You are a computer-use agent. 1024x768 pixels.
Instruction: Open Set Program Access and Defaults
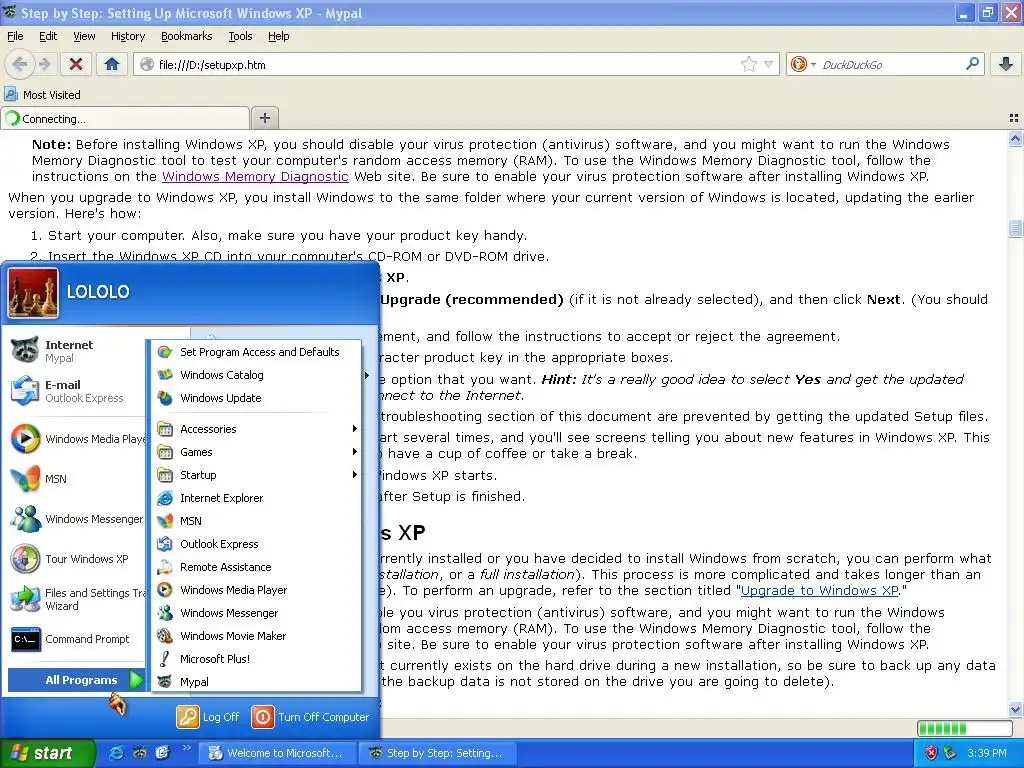click(x=257, y=352)
